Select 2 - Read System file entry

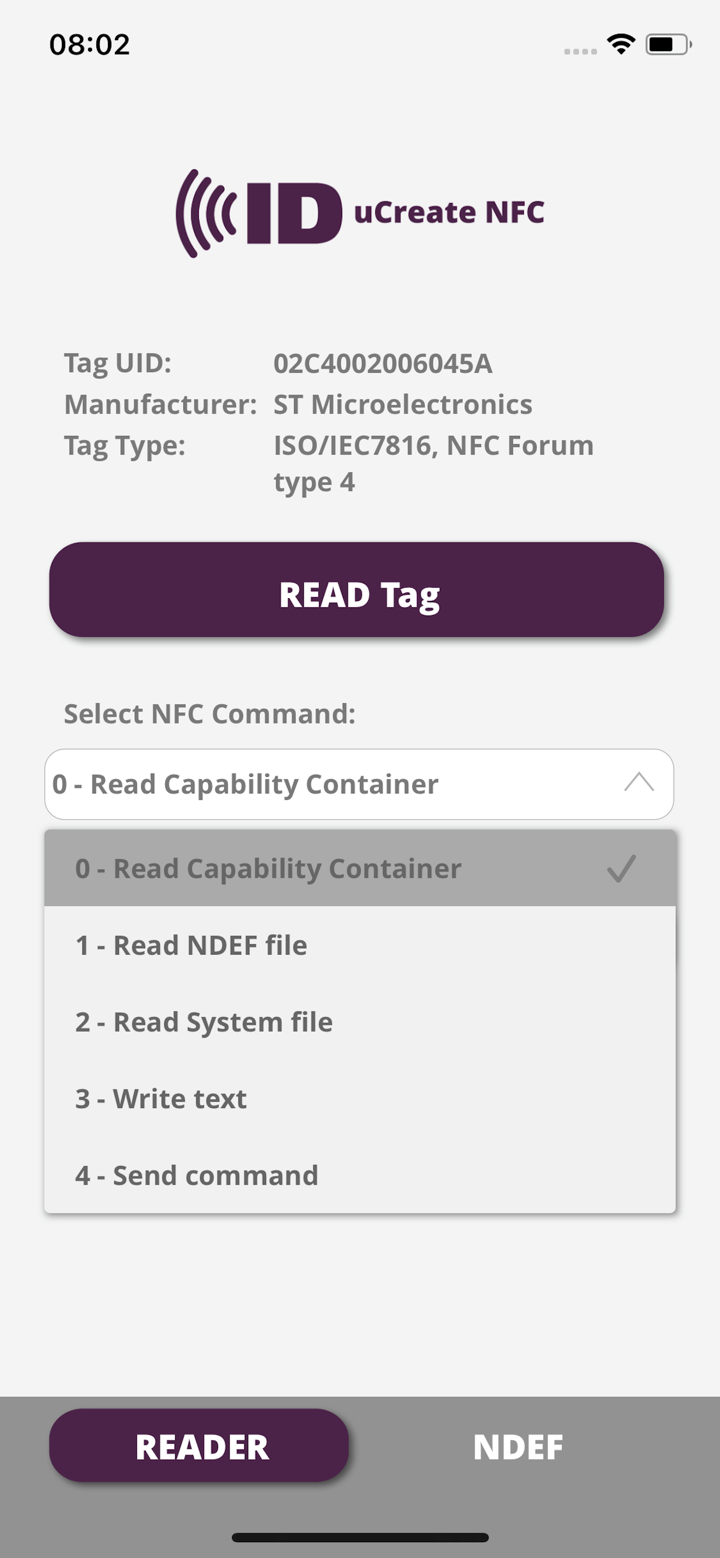pos(203,1021)
